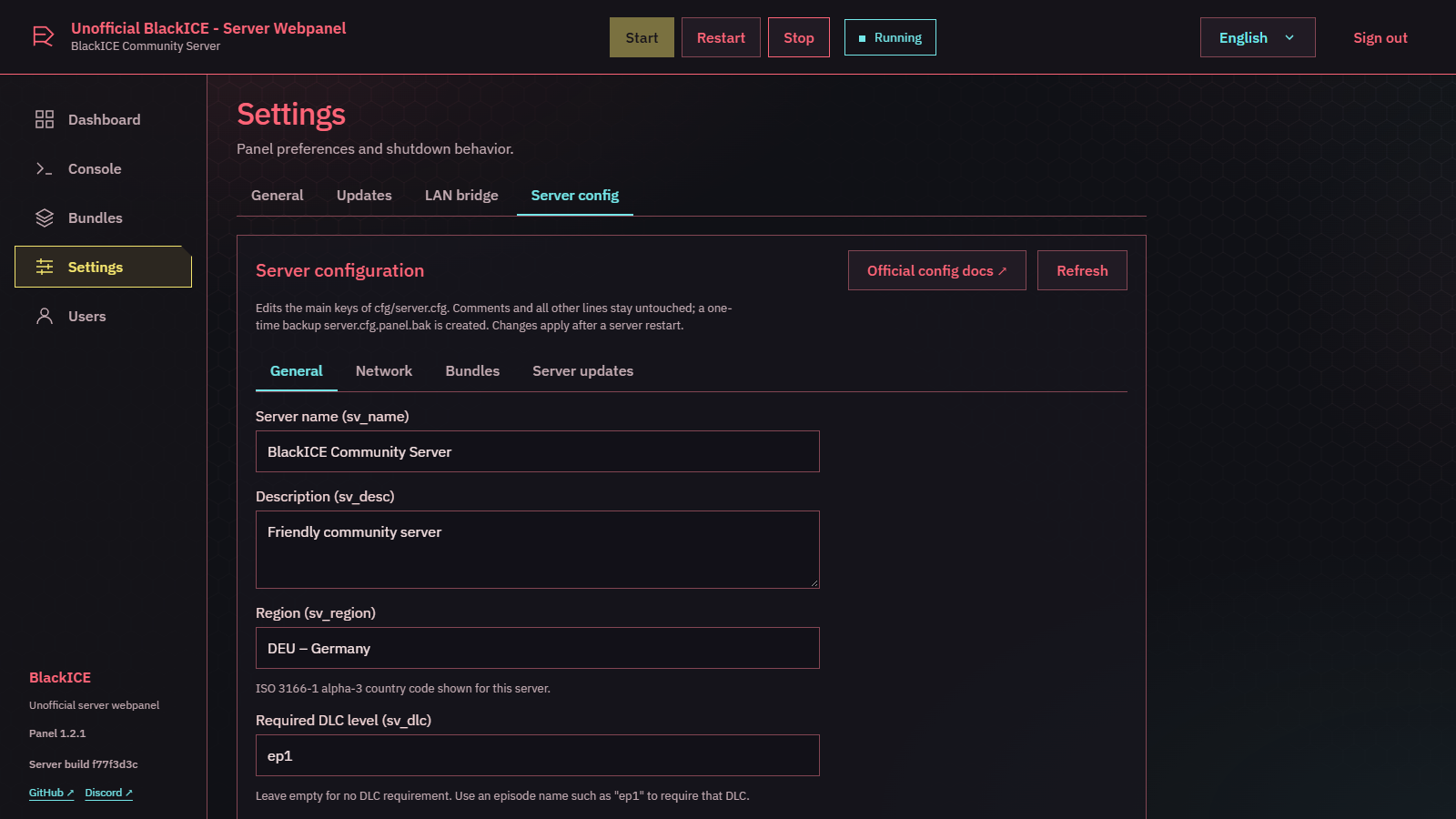
Task: Open Official config docs link
Action: pos(937,270)
